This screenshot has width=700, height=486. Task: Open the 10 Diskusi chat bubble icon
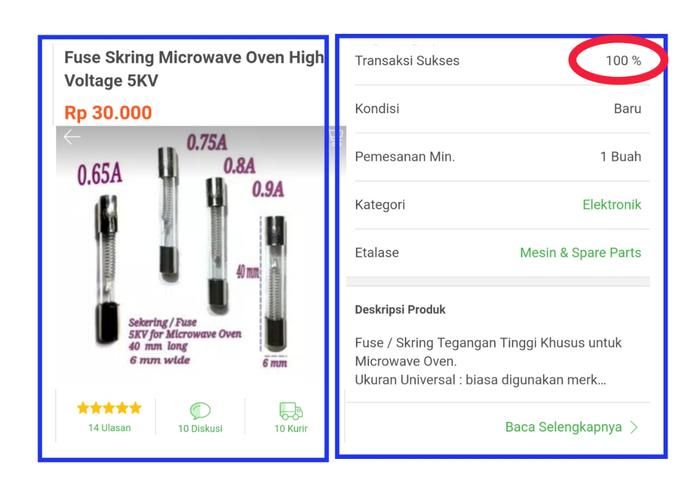pos(200,410)
